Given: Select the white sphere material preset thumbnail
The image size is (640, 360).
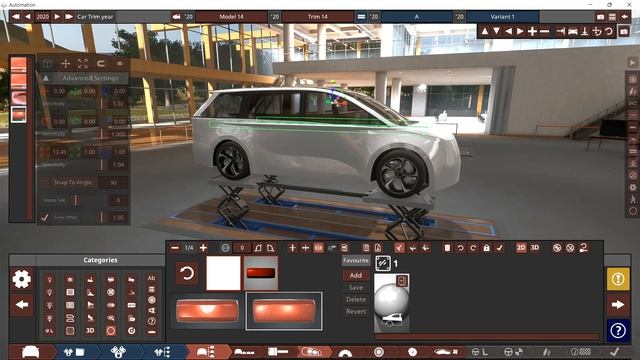Looking at the screenshot, I should [392, 302].
